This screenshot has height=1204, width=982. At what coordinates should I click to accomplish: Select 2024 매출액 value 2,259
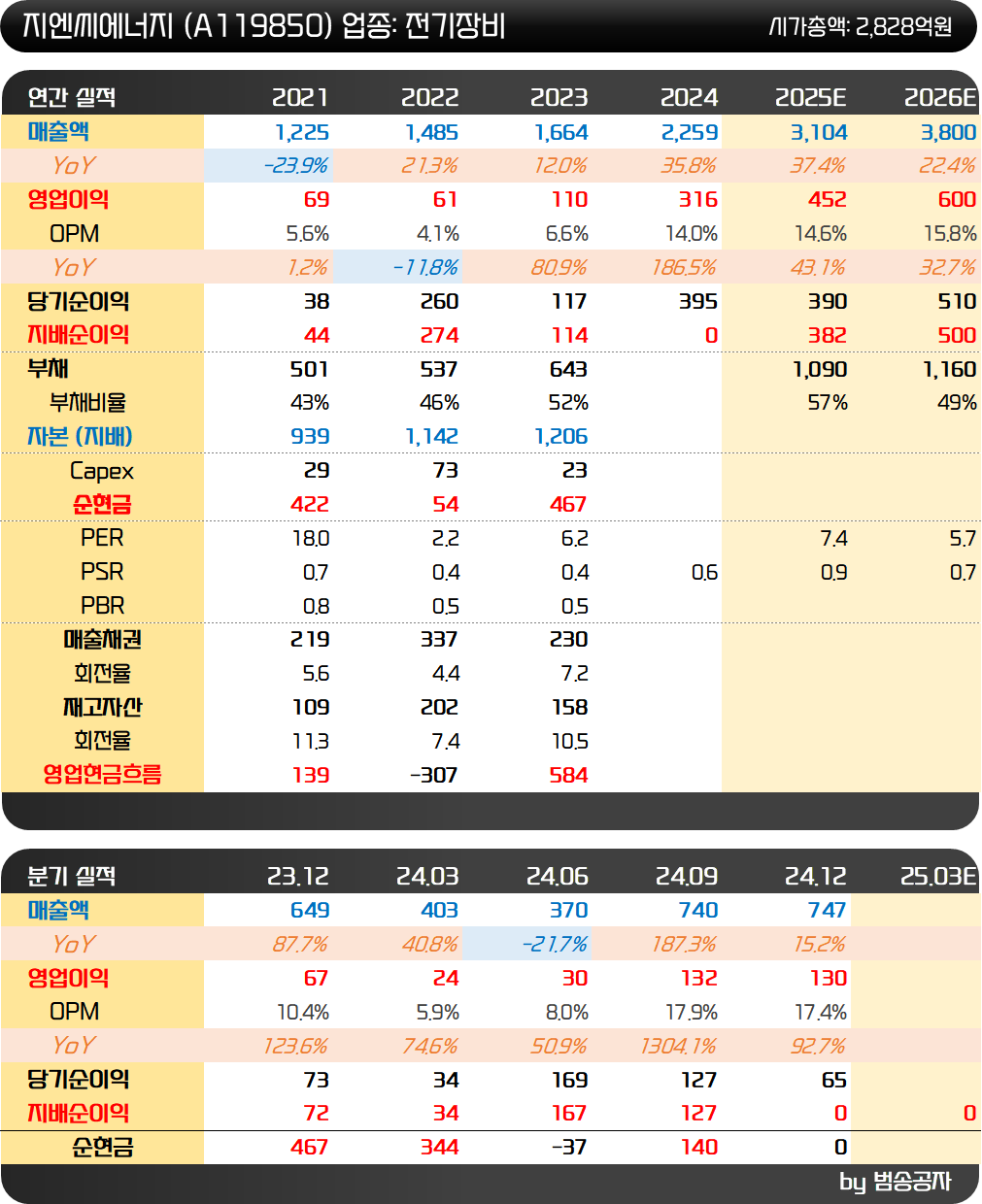(x=690, y=132)
